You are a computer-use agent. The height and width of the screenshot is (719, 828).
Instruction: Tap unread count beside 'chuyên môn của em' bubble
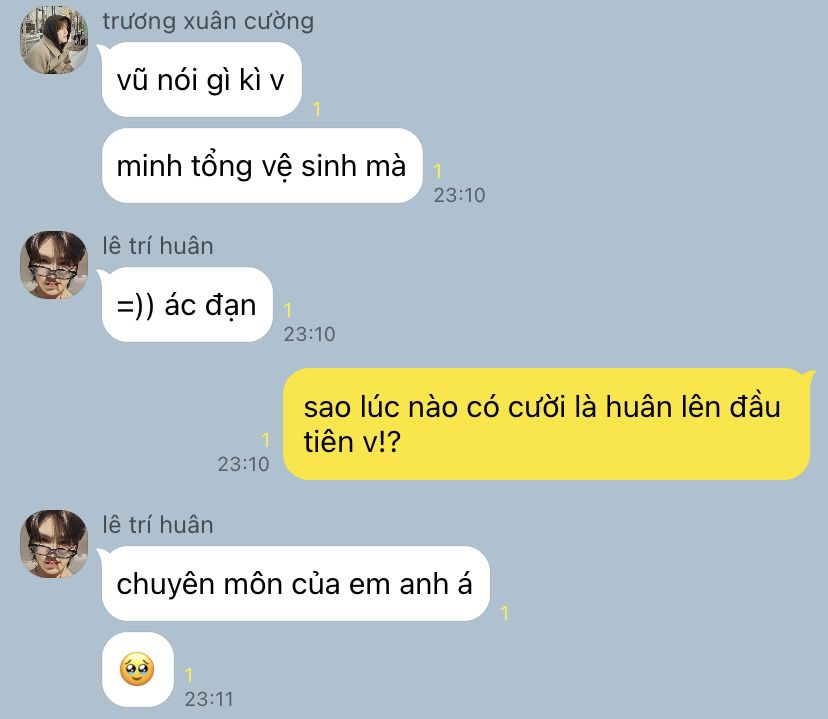click(504, 612)
